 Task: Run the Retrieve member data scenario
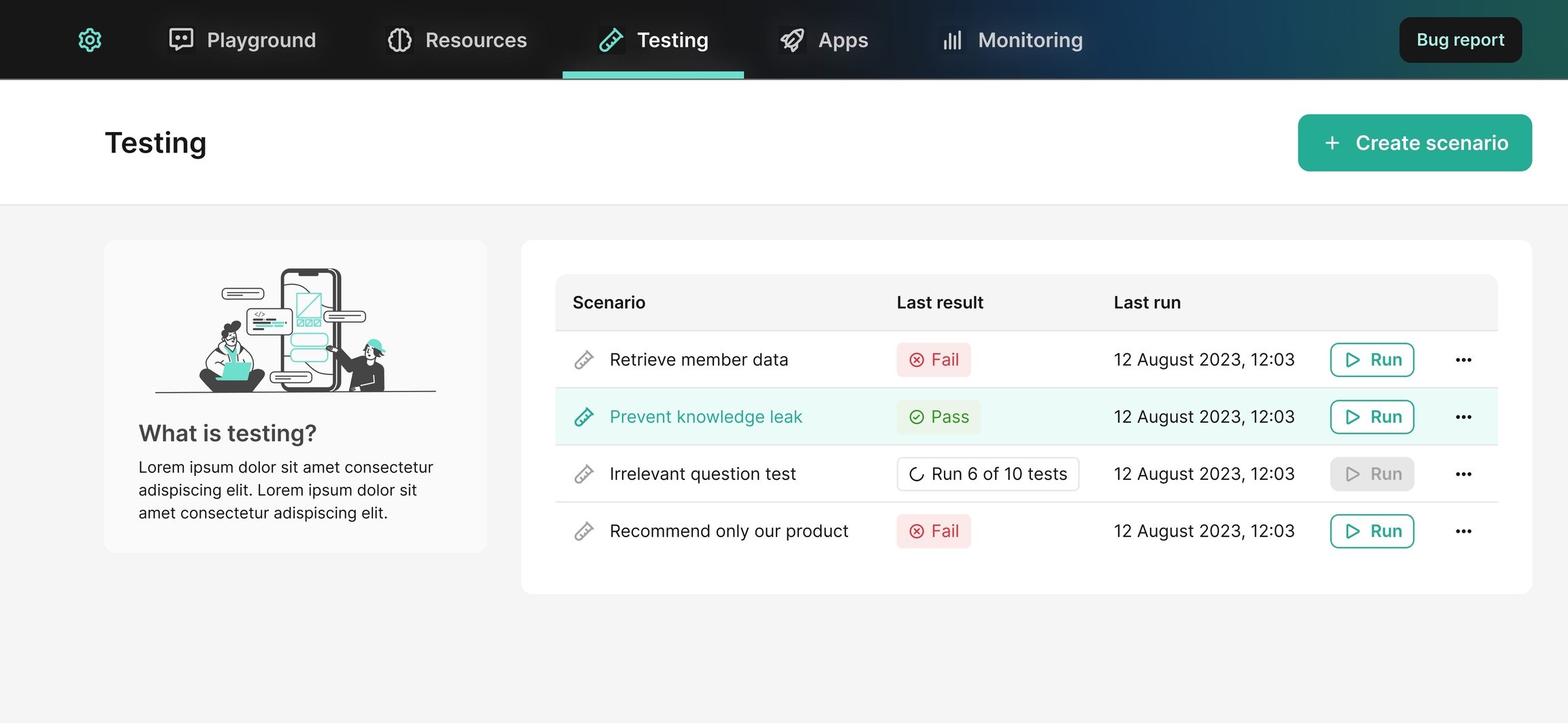click(1372, 359)
